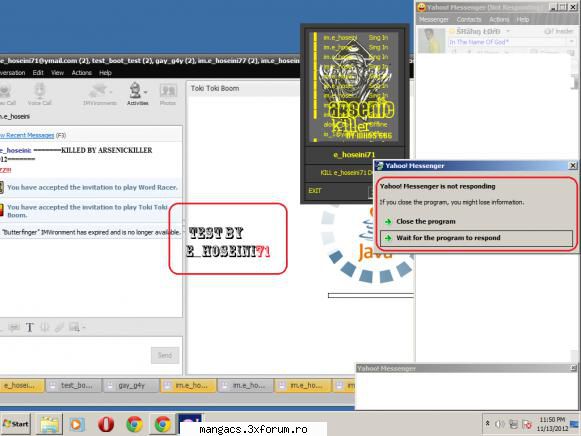Launch Windows Media Player from the taskbar
The height and width of the screenshot is (436, 581).
pyautogui.click(x=77, y=424)
